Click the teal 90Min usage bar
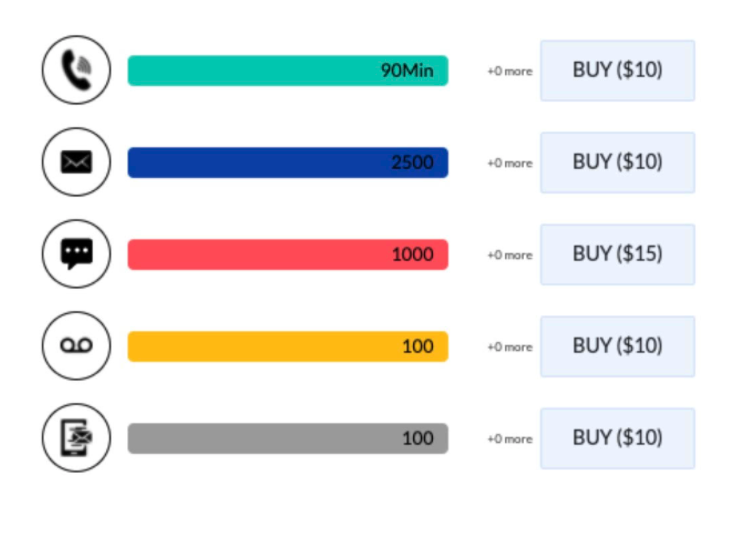The width and height of the screenshot is (749, 560). 288,71
